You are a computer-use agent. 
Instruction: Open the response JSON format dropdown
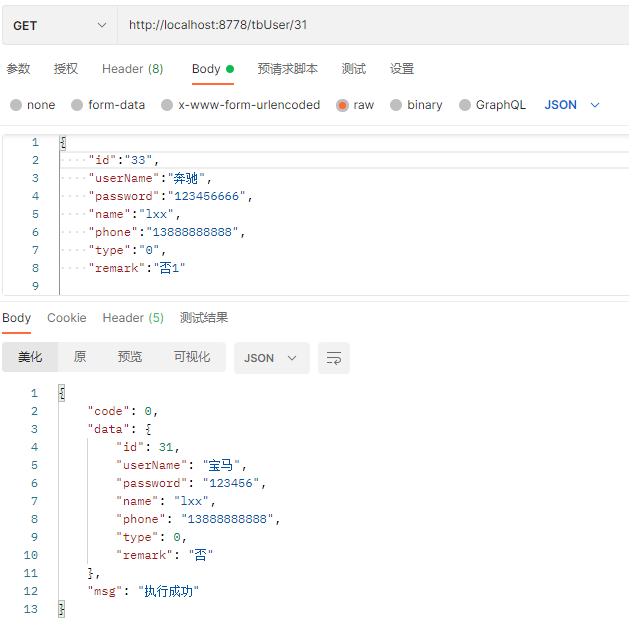tap(272, 358)
